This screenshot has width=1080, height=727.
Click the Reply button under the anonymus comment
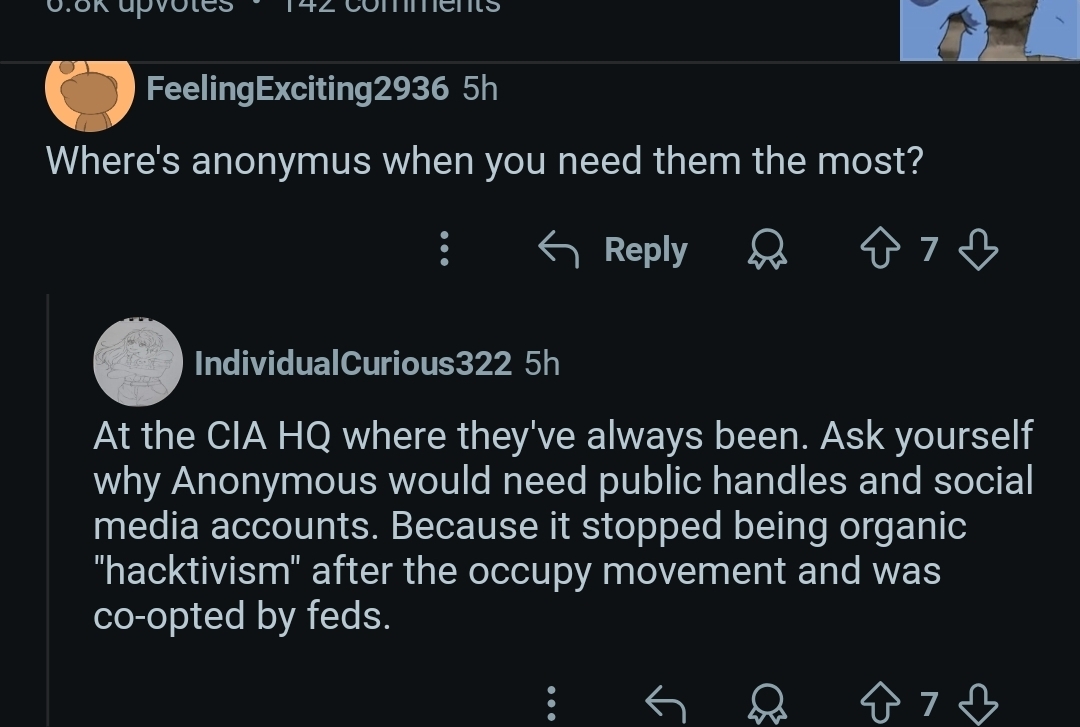(613, 249)
